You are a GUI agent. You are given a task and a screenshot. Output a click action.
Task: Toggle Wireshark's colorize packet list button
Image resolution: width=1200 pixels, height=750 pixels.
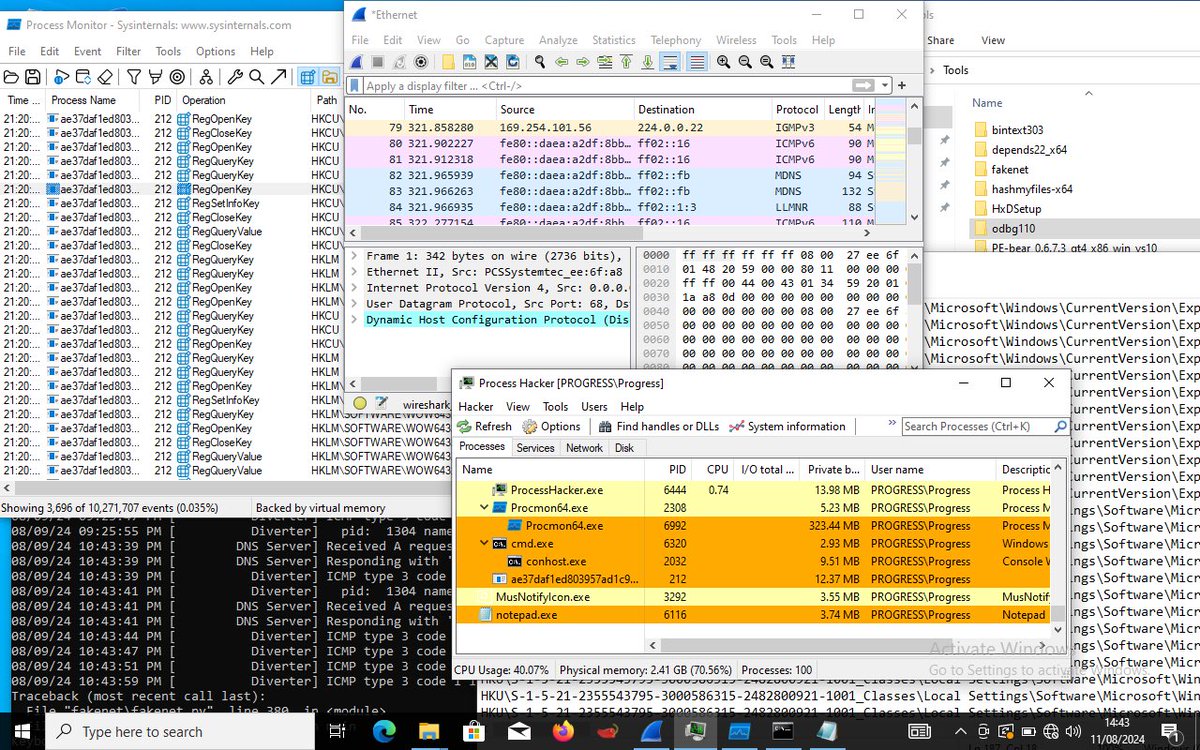[697, 62]
